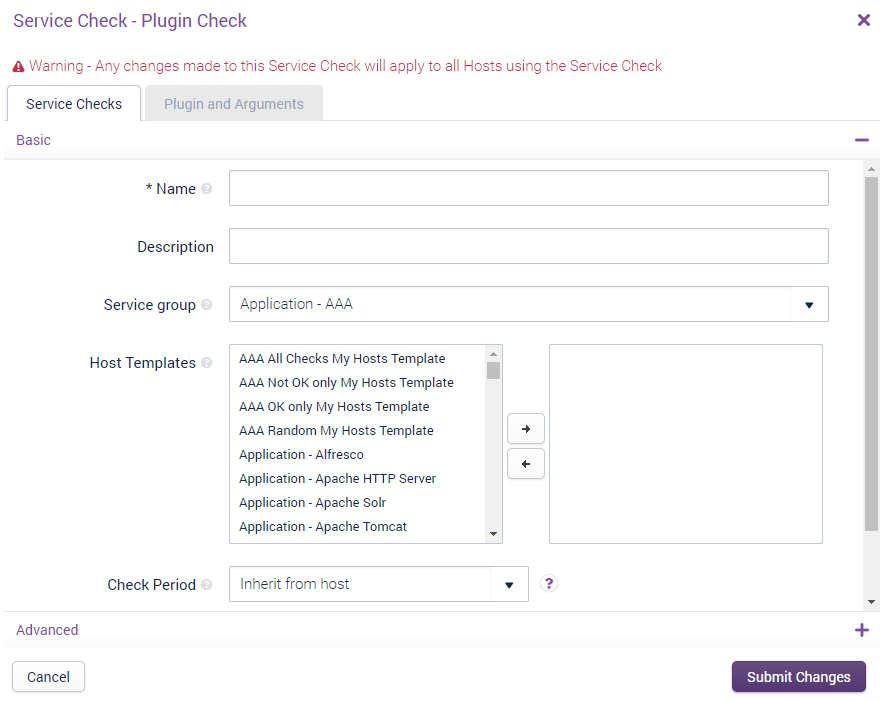
Task: Click the form scrollbar up arrow
Action: pyautogui.click(x=871, y=169)
